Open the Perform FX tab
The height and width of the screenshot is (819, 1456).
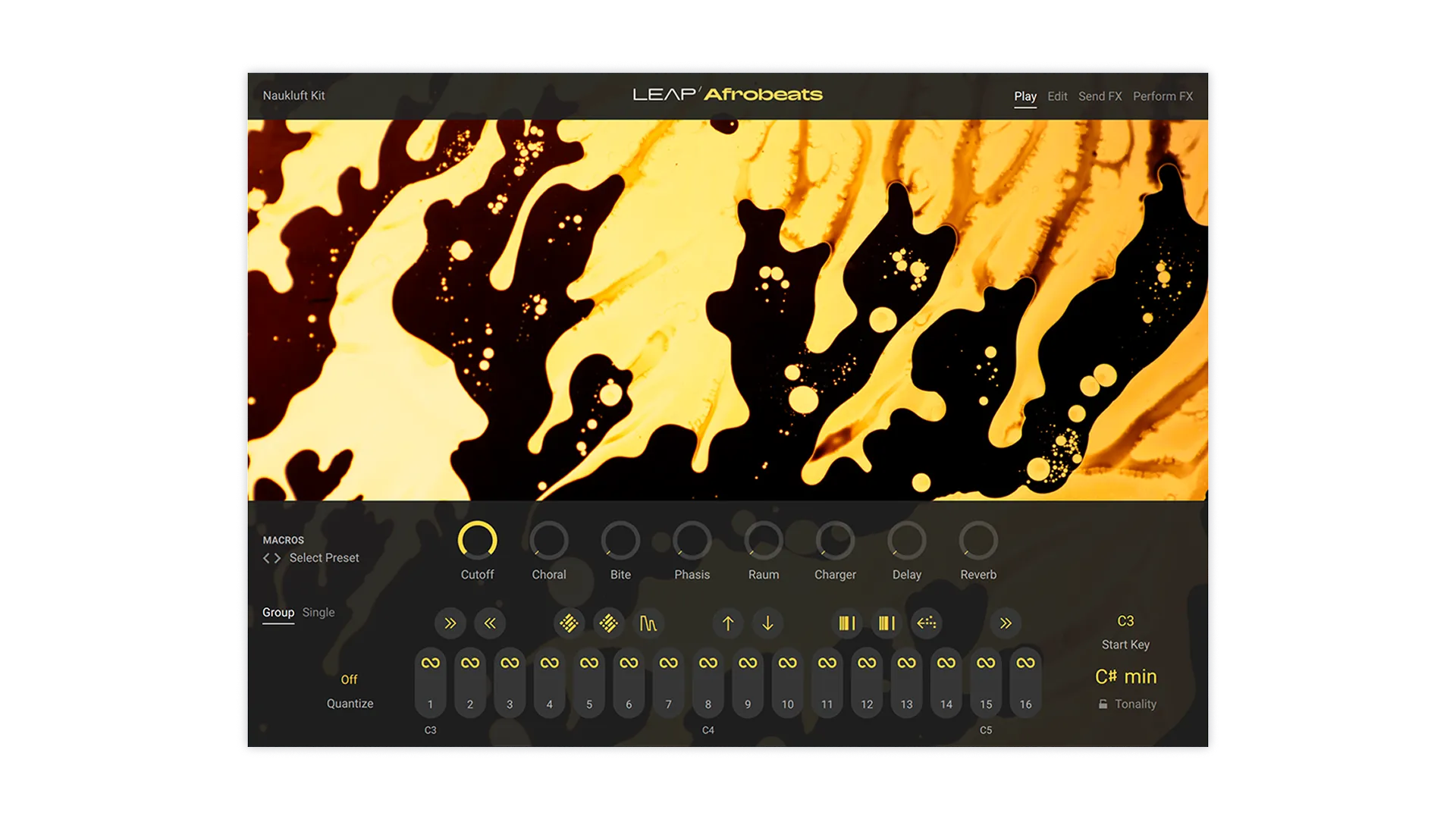tap(1163, 96)
